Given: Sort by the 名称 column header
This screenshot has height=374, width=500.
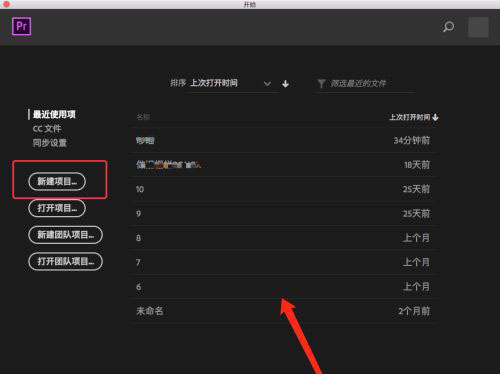Looking at the screenshot, I should (143, 117).
